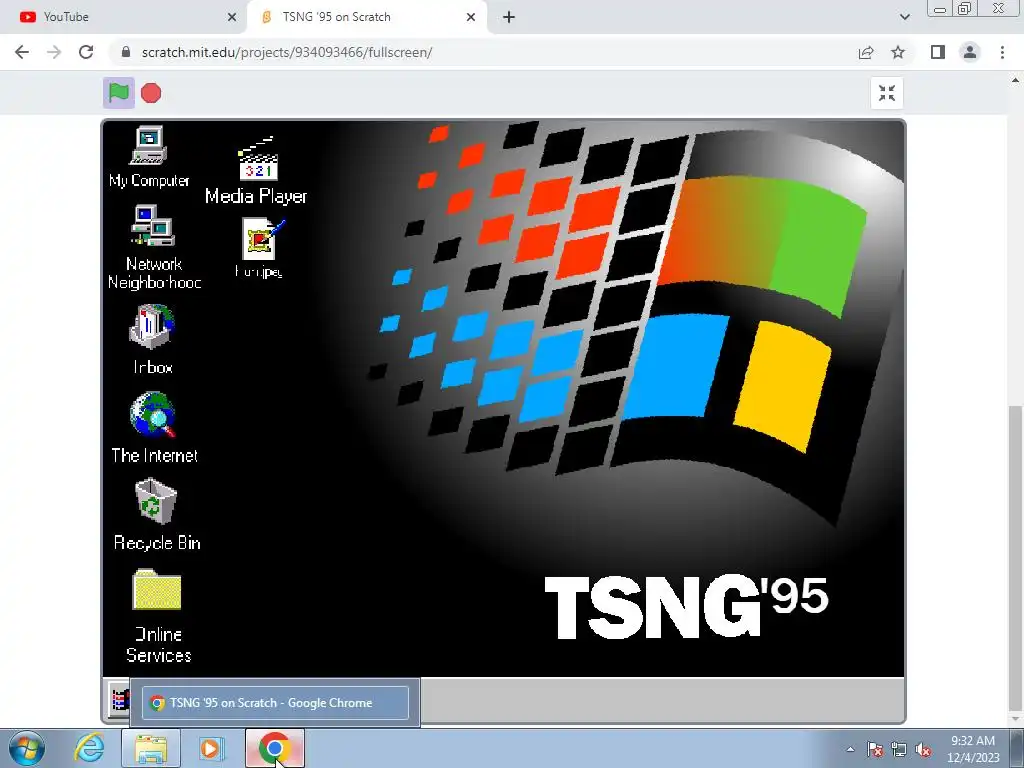
Task: Click the scrollbar up arrow
Action: pyautogui.click(x=1015, y=80)
